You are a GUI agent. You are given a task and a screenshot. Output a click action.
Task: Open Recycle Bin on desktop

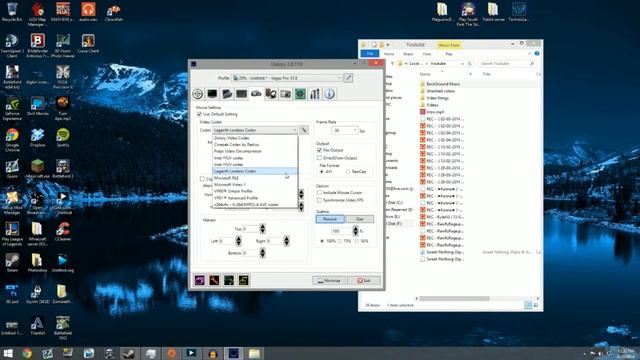(x=12, y=11)
